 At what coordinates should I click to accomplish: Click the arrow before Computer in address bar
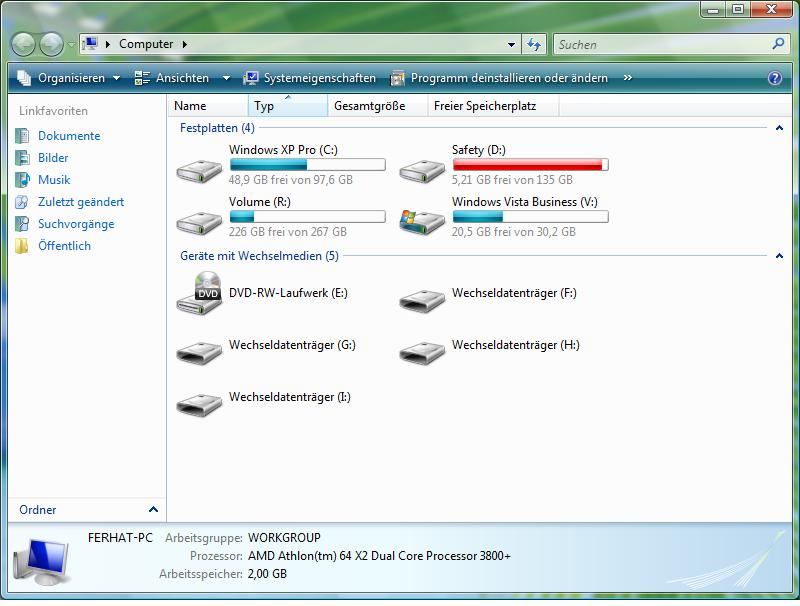click(108, 44)
